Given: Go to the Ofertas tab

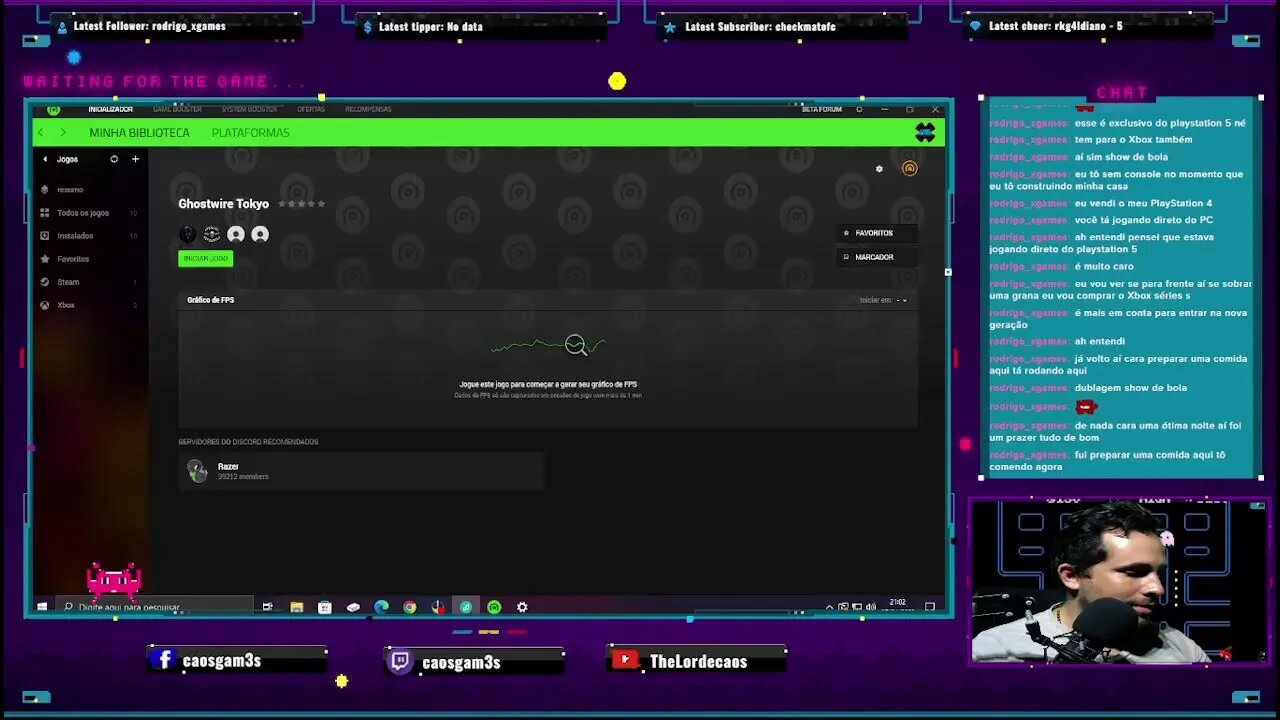Looking at the screenshot, I should pos(310,109).
